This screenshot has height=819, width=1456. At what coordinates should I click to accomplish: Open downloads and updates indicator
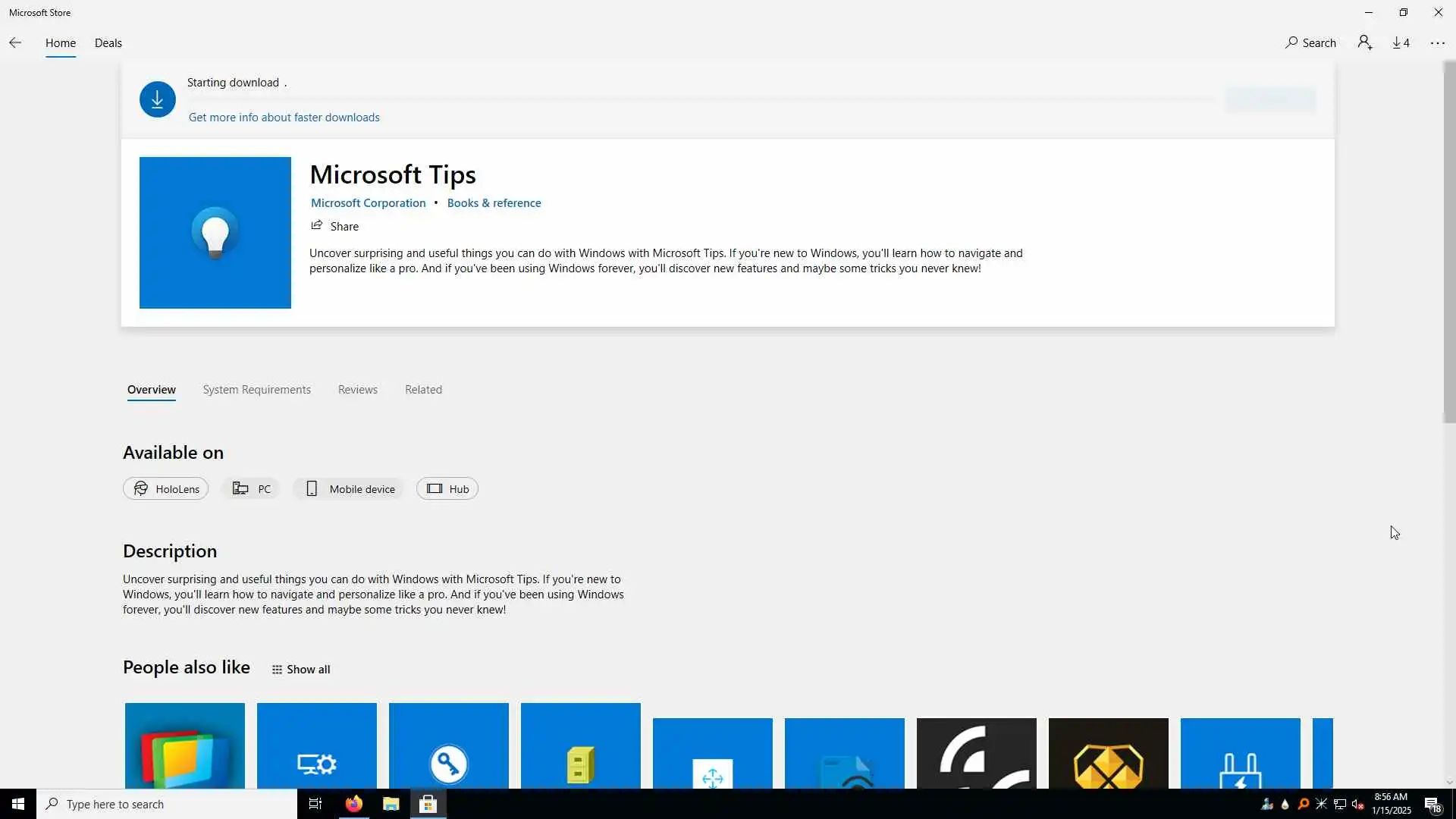point(1401,43)
